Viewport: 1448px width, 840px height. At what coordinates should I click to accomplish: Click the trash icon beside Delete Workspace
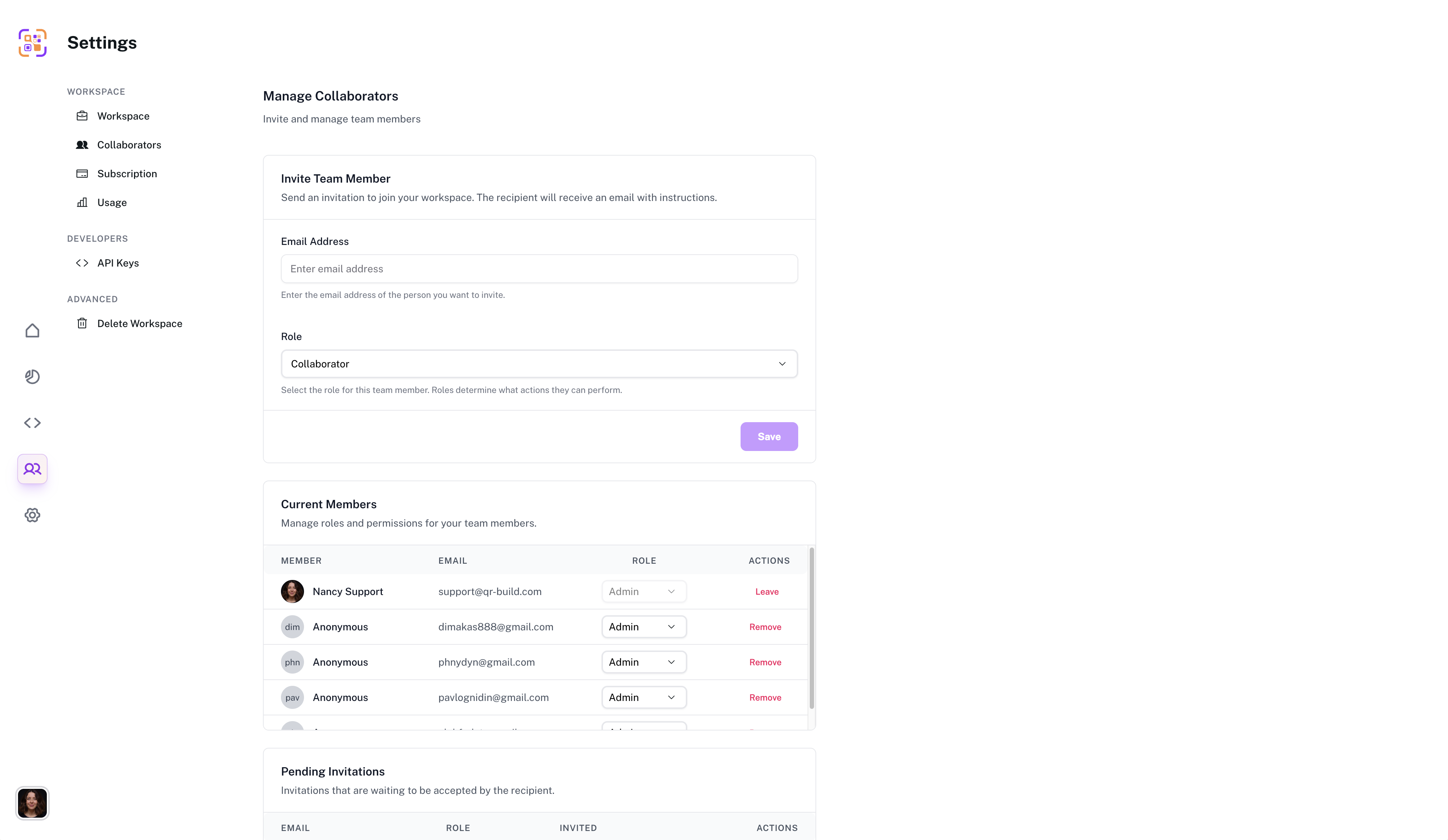(x=82, y=323)
